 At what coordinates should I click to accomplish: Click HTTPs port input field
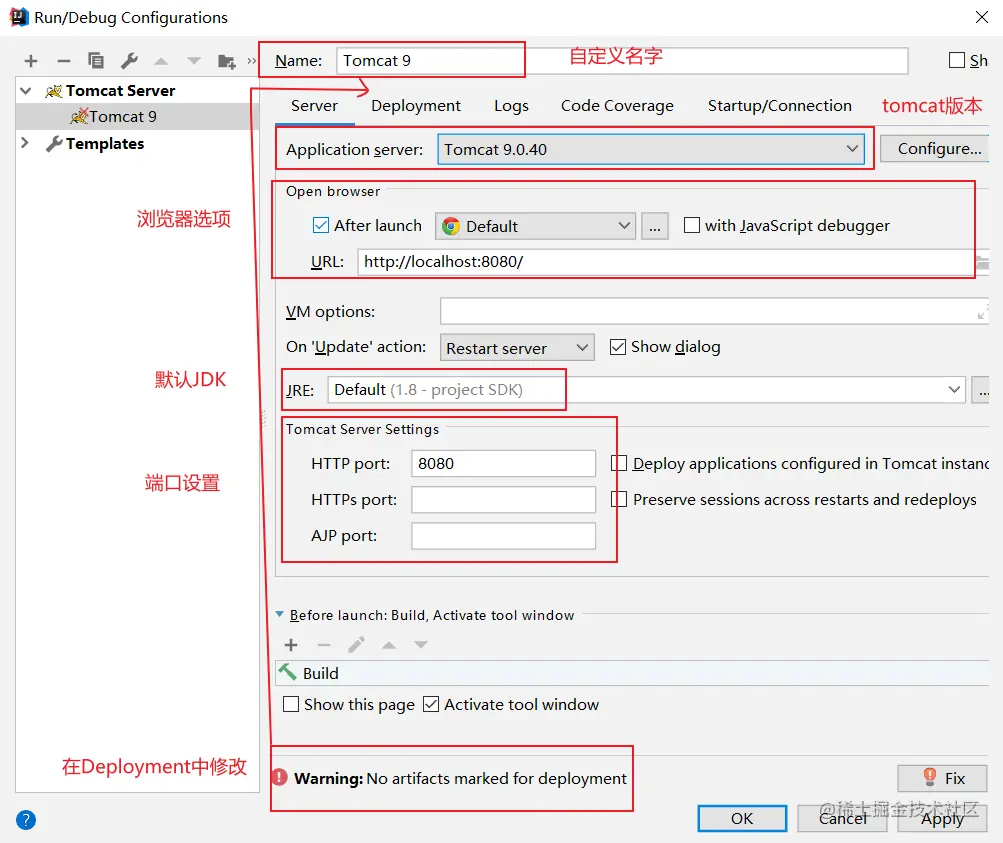tap(503, 500)
